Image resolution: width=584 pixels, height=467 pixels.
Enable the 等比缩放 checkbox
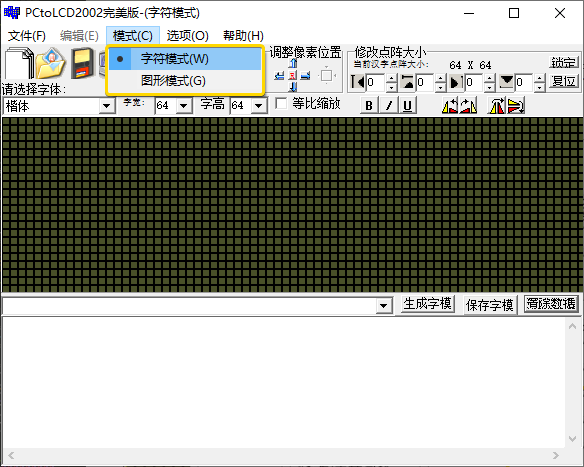click(x=281, y=103)
